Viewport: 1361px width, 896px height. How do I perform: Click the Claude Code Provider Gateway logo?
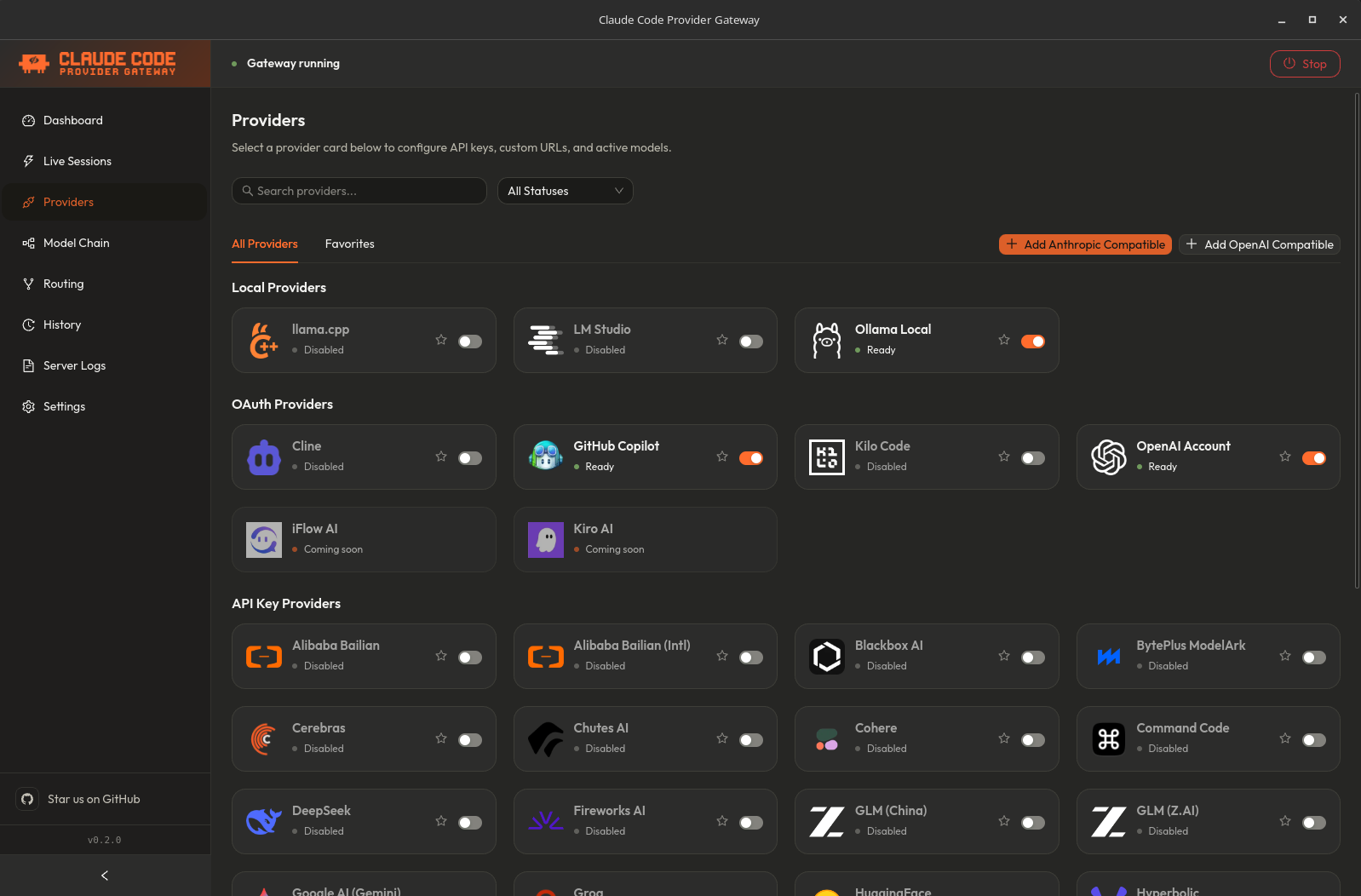(x=97, y=63)
